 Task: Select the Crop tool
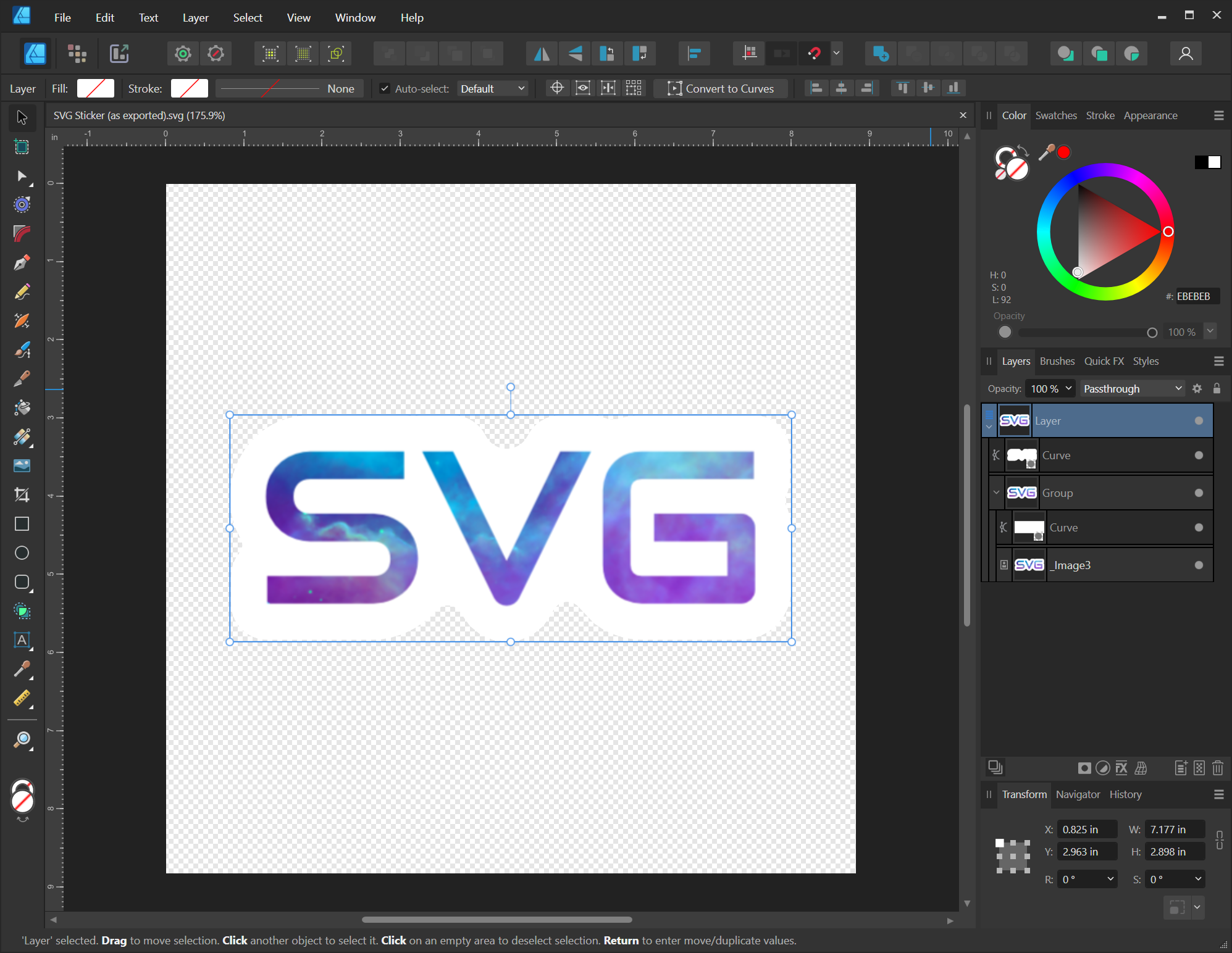coord(22,495)
